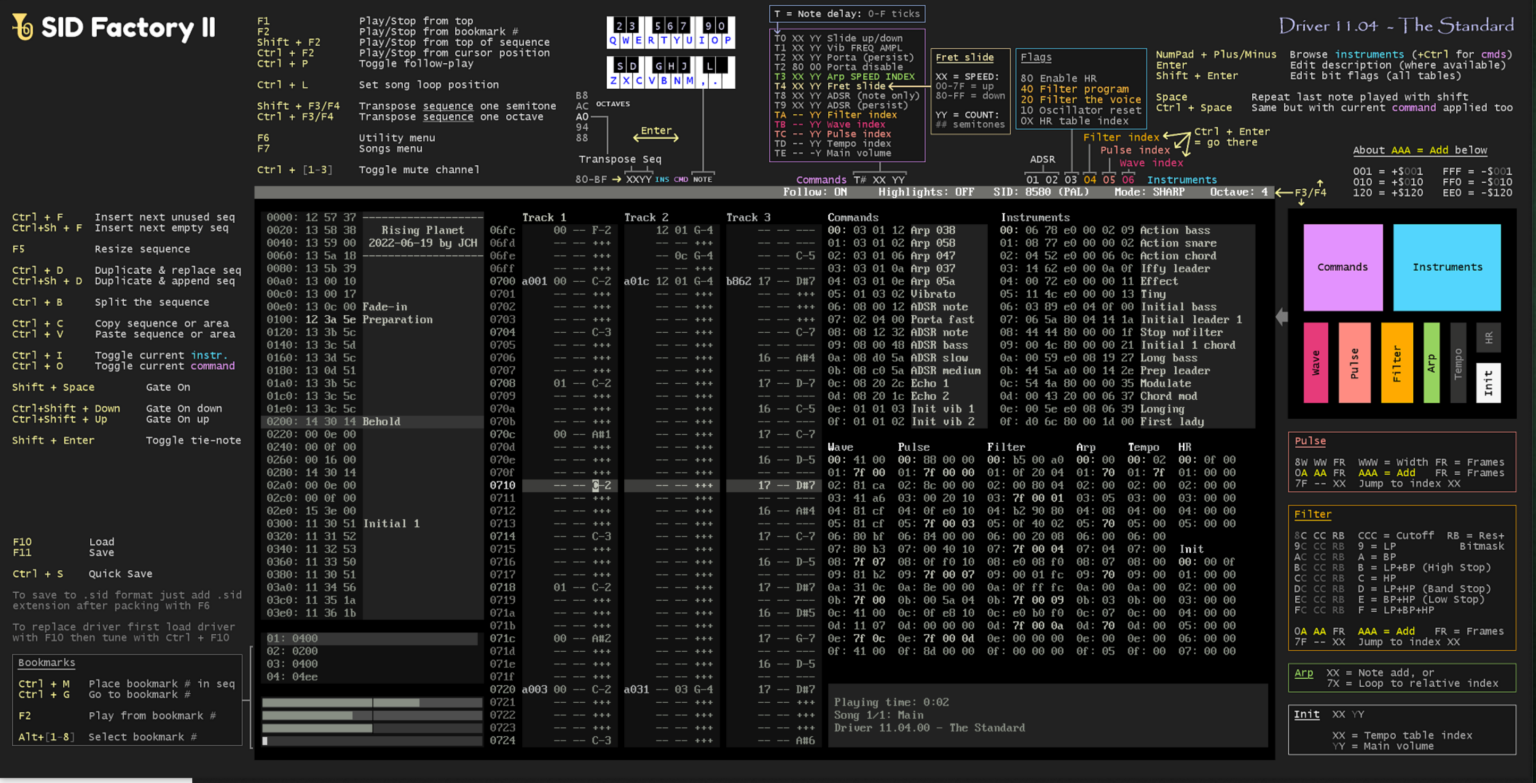Click the About AAA = Add below heading
The width and height of the screenshot is (1536, 783).
(x=1420, y=151)
